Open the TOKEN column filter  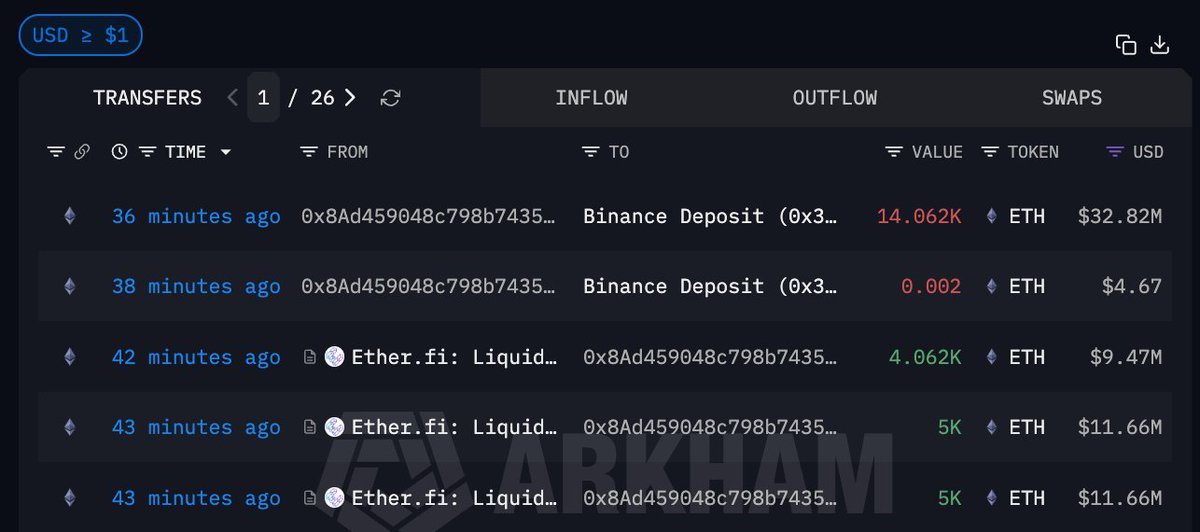(x=990, y=152)
